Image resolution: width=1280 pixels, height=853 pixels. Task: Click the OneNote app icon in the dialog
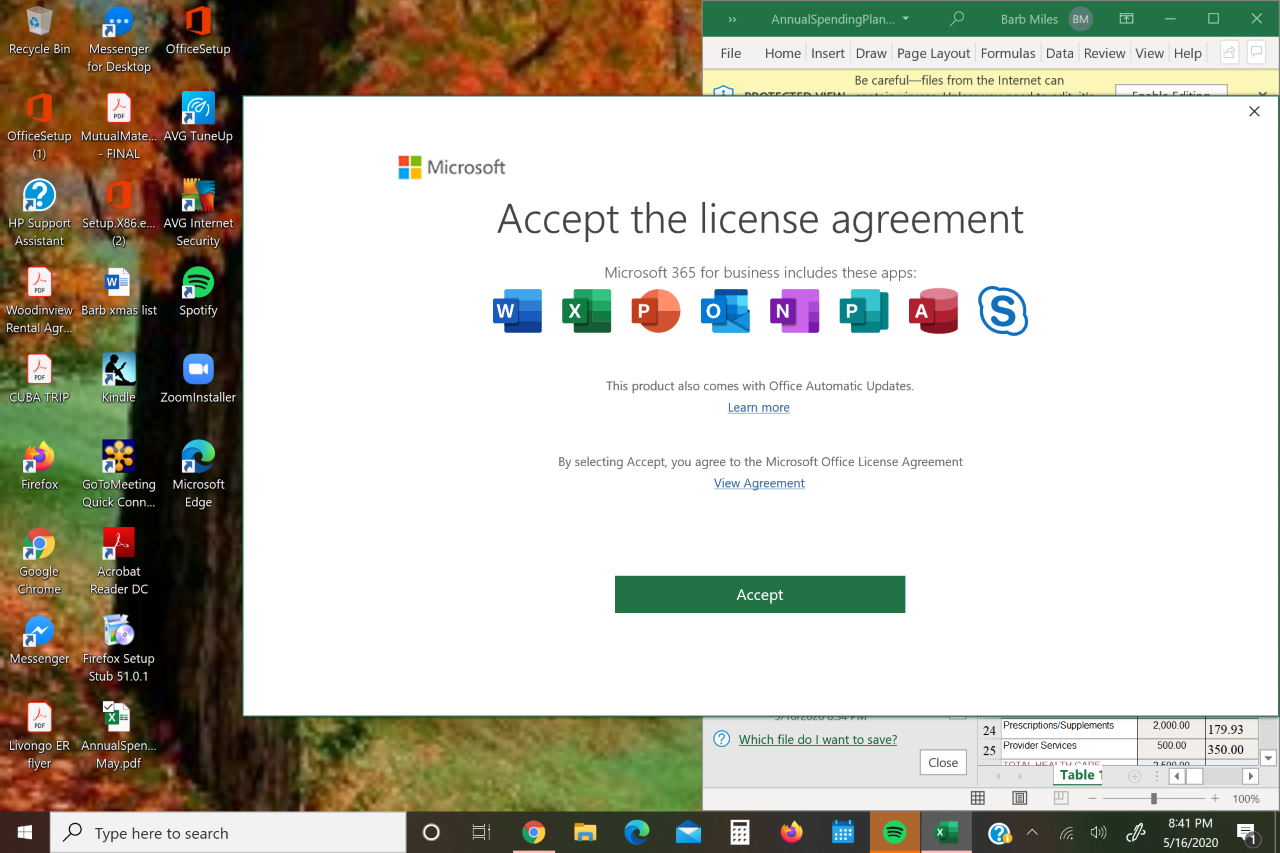point(795,311)
